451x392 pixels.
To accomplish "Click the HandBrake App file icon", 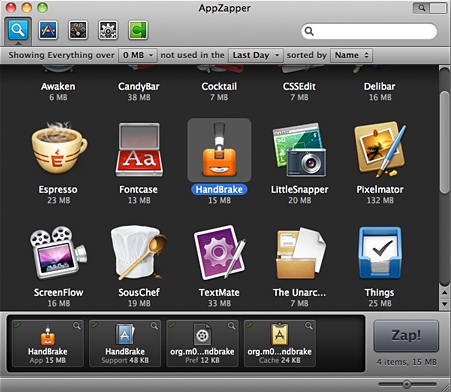I will click(48, 335).
